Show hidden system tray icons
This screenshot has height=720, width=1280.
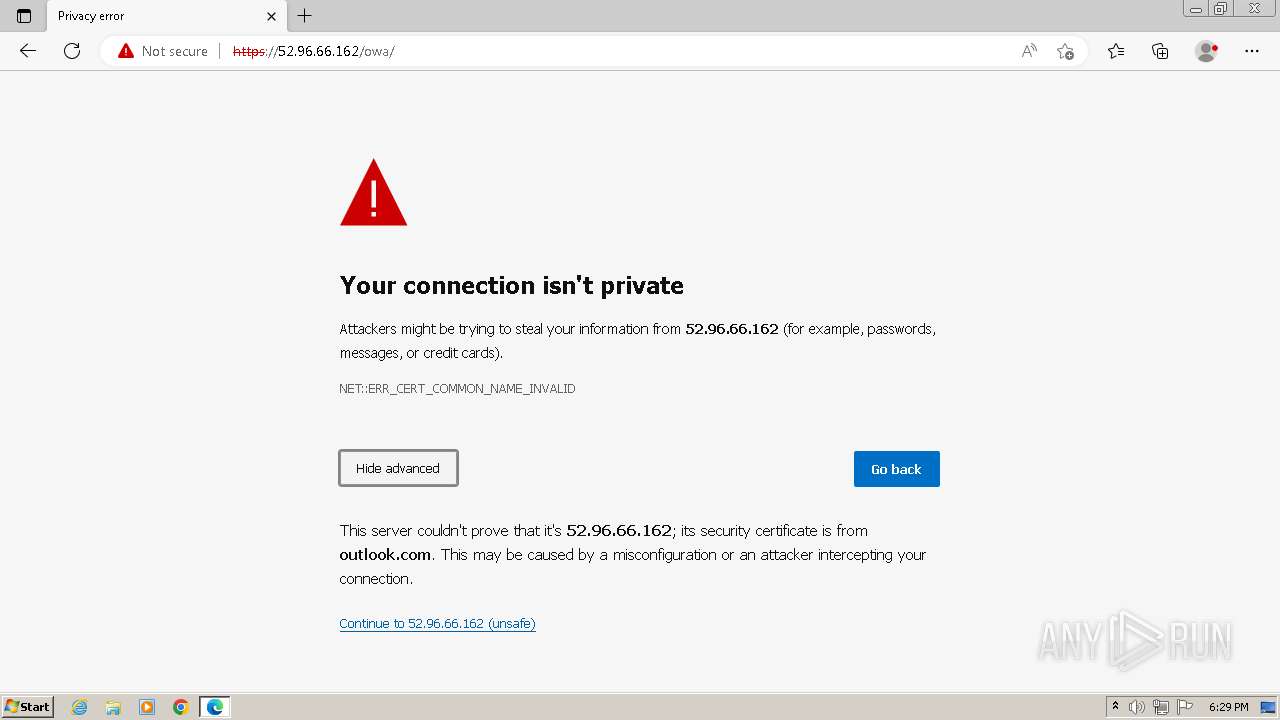(x=1115, y=707)
